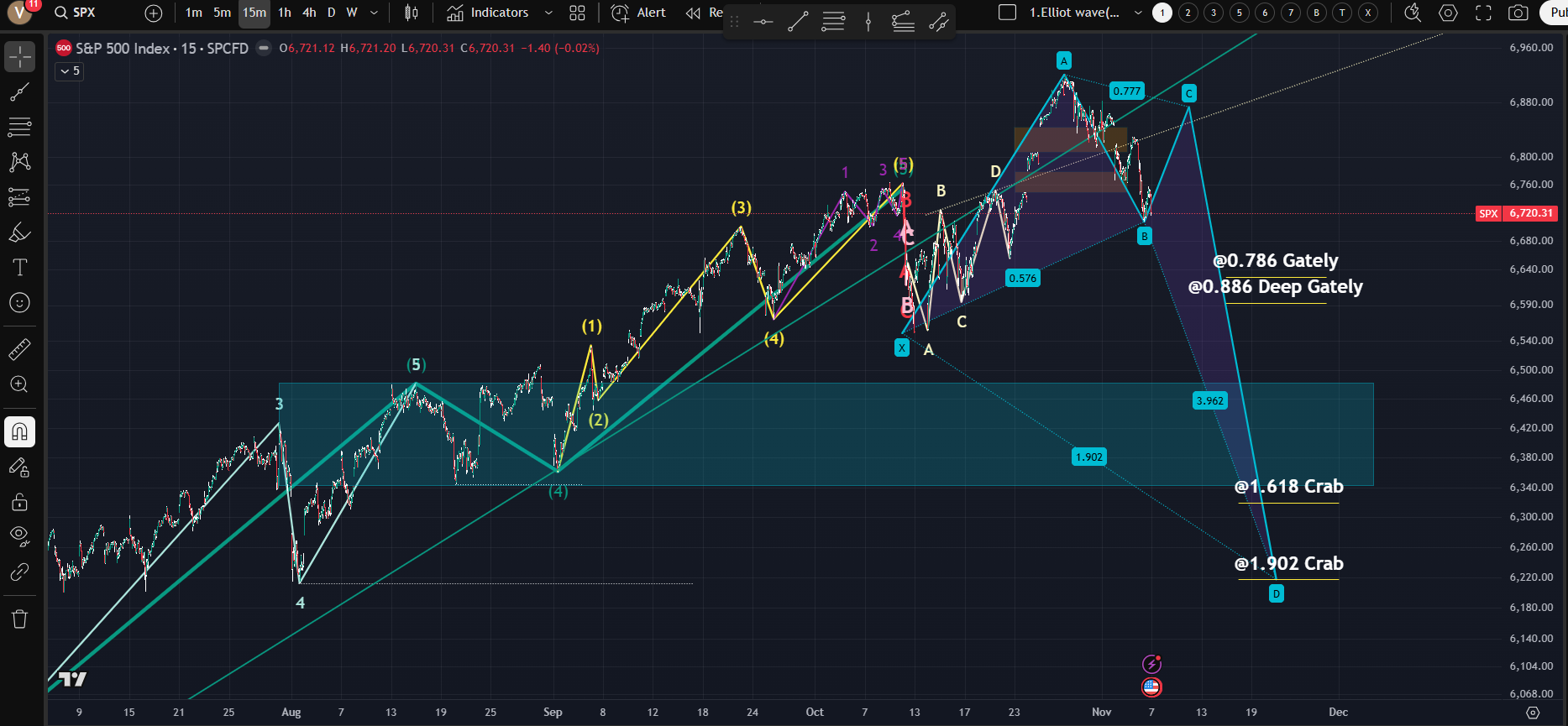The width and height of the screenshot is (1568, 726).
Task: Select the Fibonacci tools icon in left toolbar
Action: (19, 127)
